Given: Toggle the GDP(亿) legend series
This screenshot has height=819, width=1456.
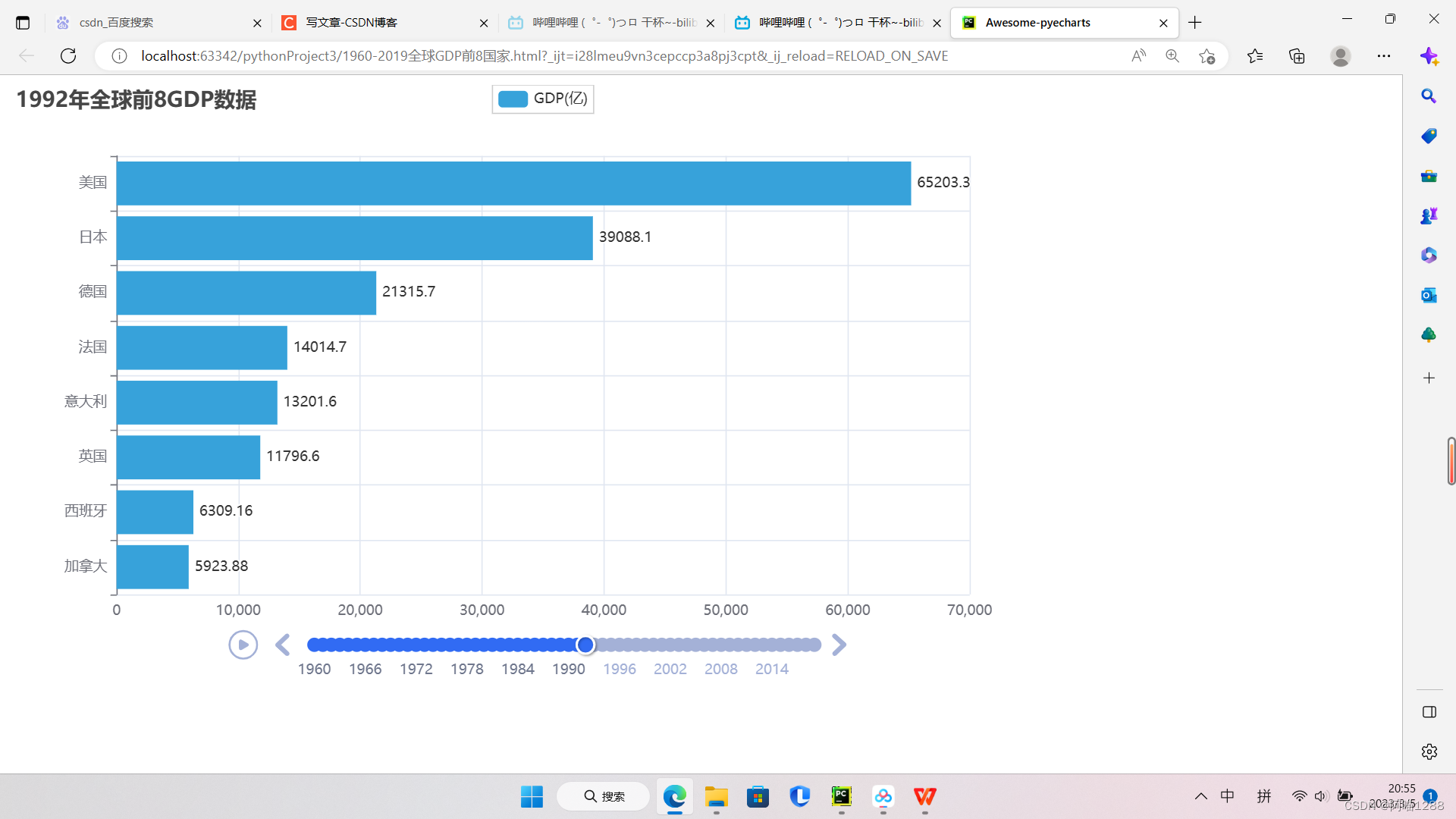Looking at the screenshot, I should (543, 99).
